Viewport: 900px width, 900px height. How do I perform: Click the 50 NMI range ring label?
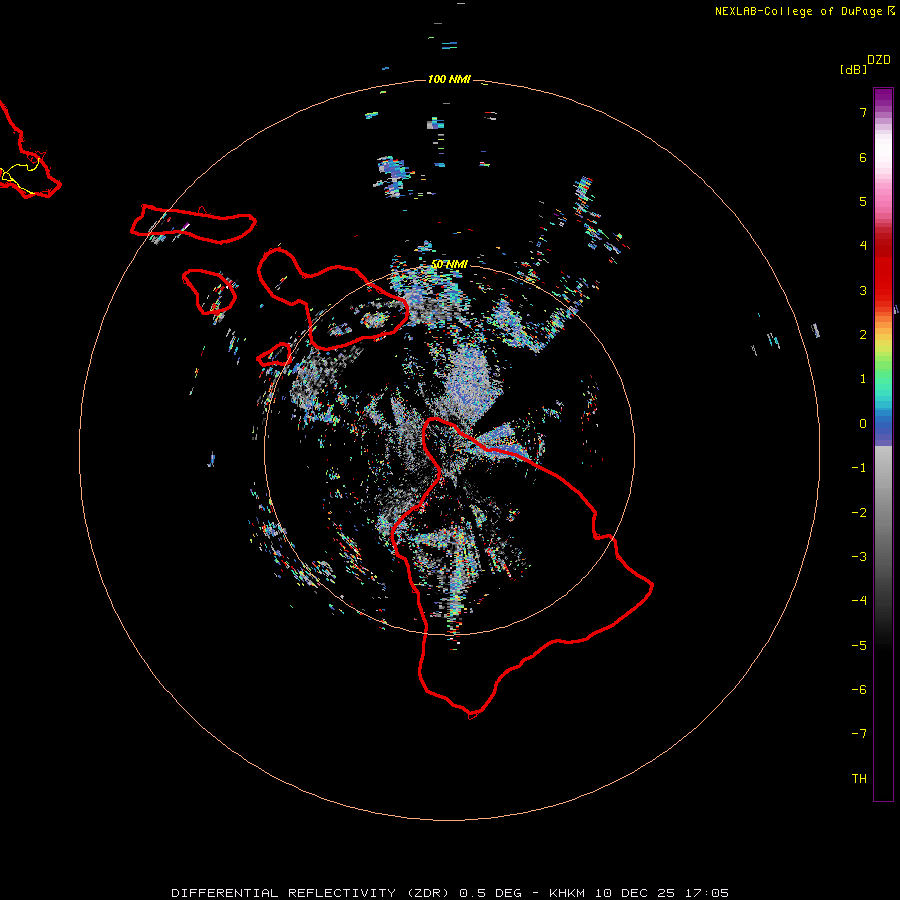(449, 264)
